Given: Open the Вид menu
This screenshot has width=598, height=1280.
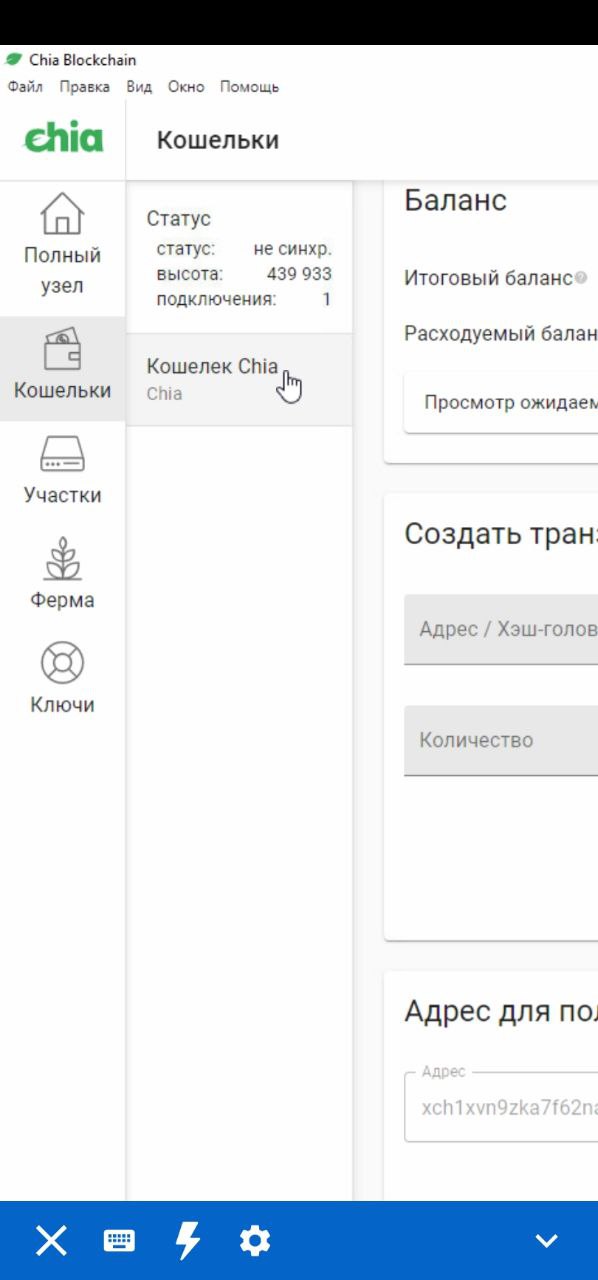Looking at the screenshot, I should point(139,87).
